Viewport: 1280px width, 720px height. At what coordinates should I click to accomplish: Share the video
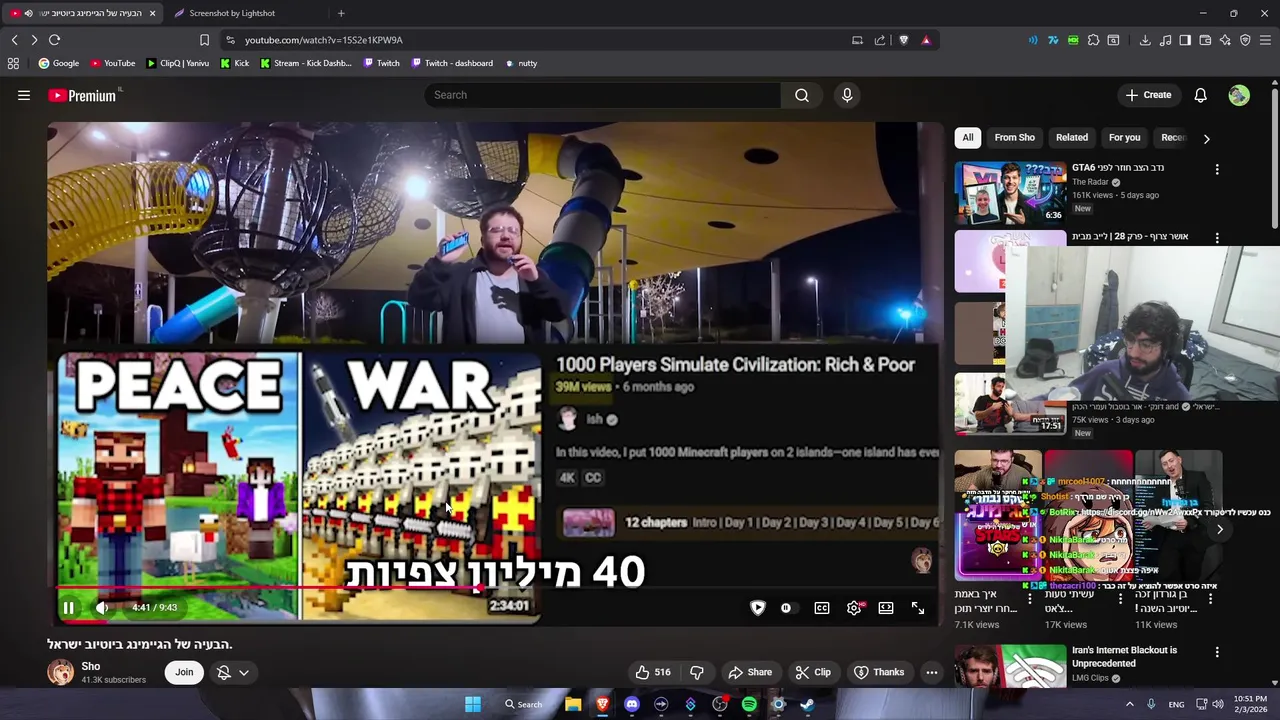[x=750, y=672]
